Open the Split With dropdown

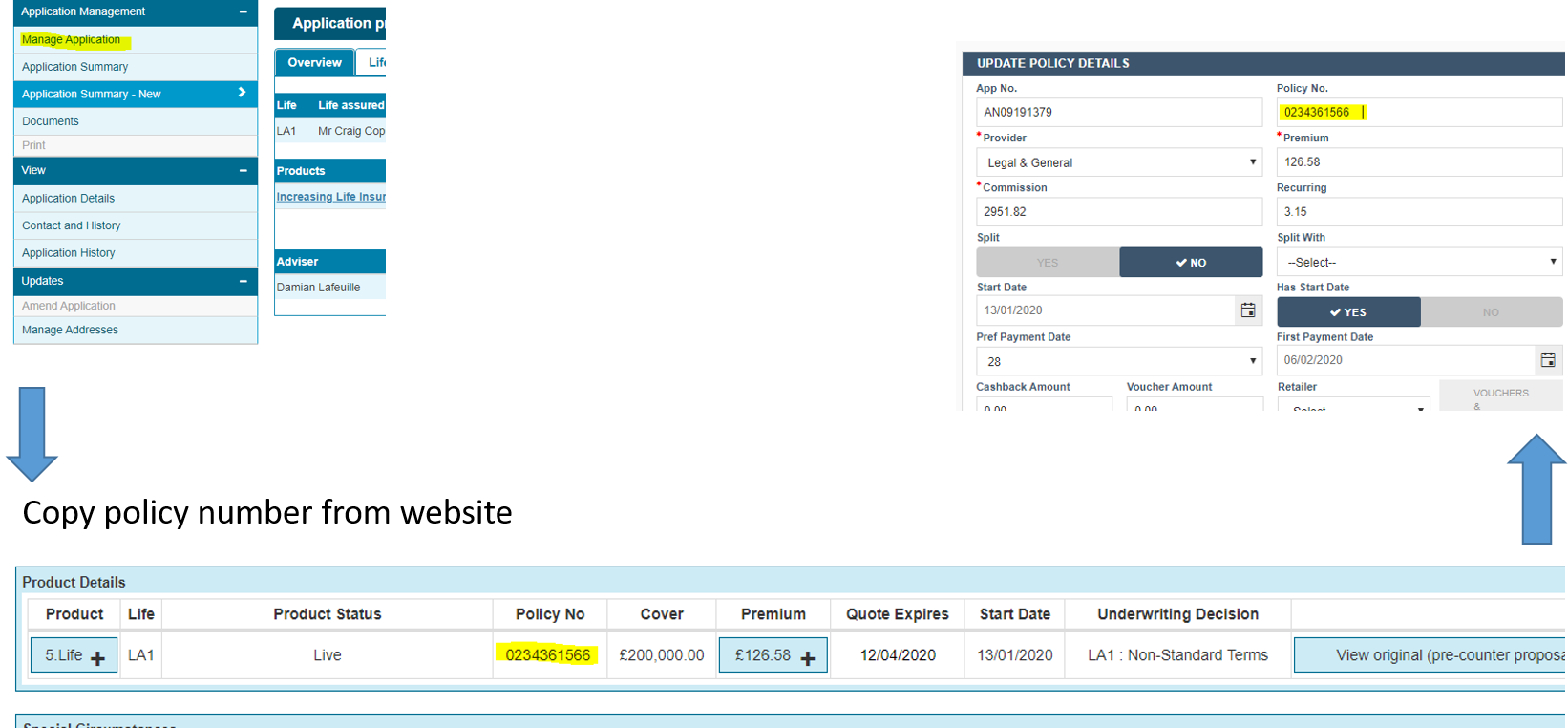pos(1419,262)
